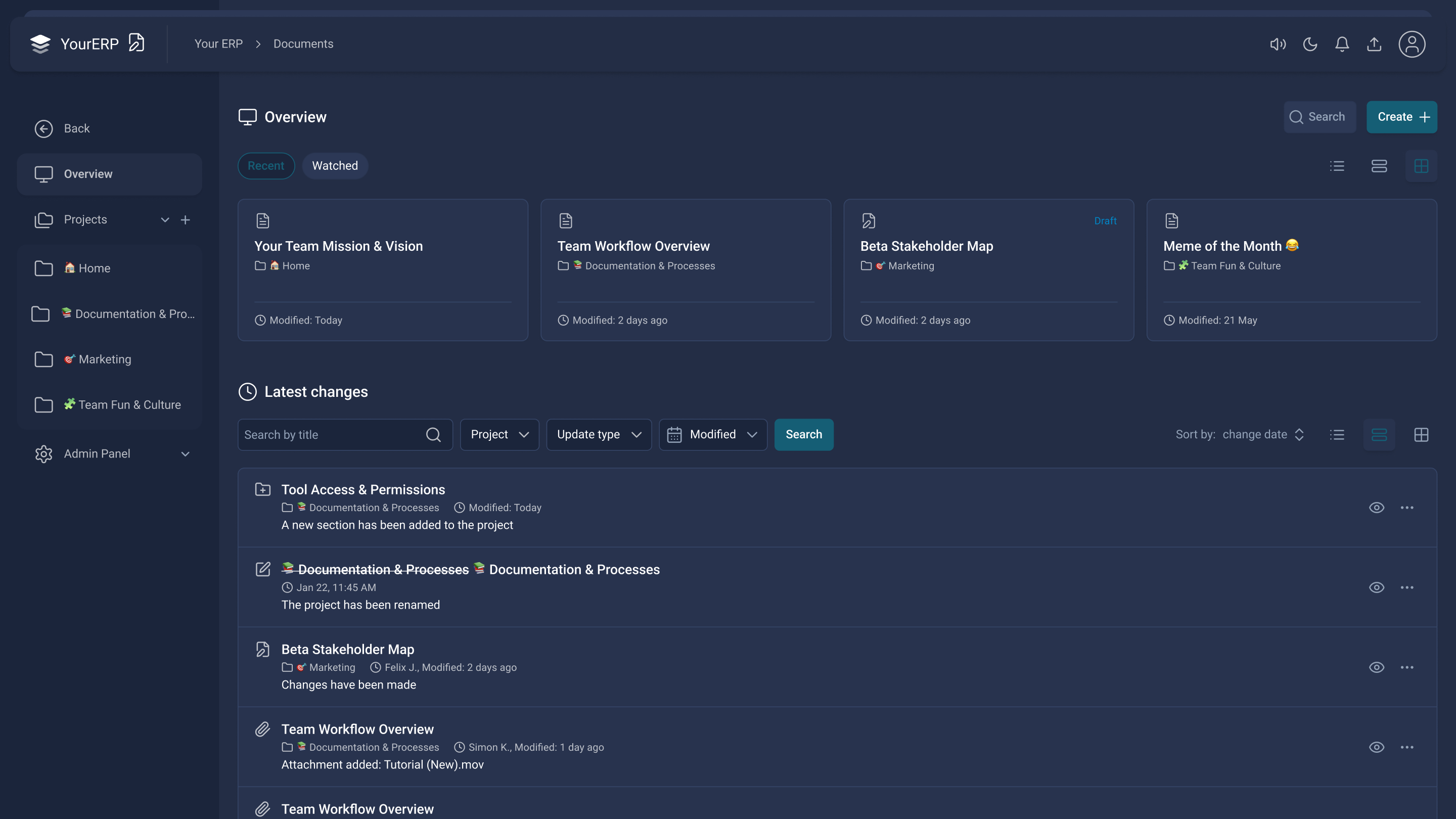Switch to the Recent tab
The width and height of the screenshot is (1456, 819).
[x=266, y=166]
